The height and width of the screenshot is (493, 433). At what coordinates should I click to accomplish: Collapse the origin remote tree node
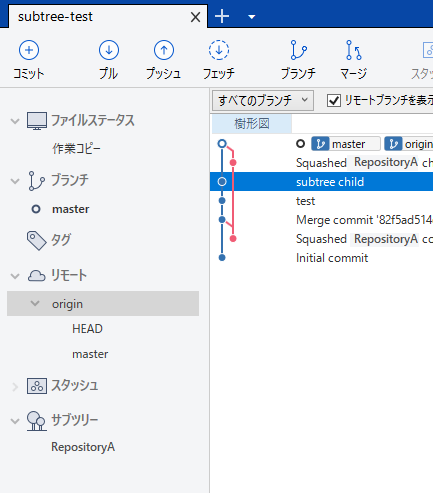pos(35,303)
